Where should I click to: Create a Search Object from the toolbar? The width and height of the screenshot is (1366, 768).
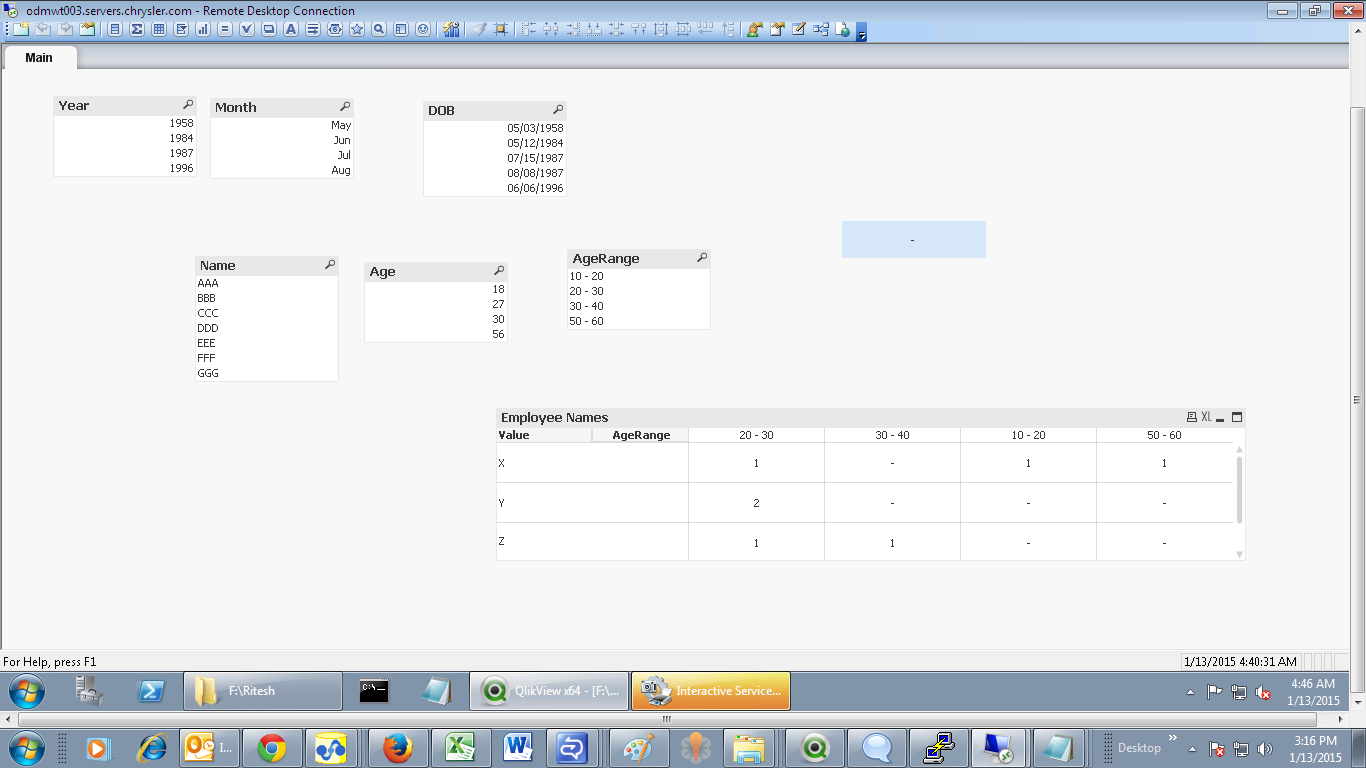[379, 30]
